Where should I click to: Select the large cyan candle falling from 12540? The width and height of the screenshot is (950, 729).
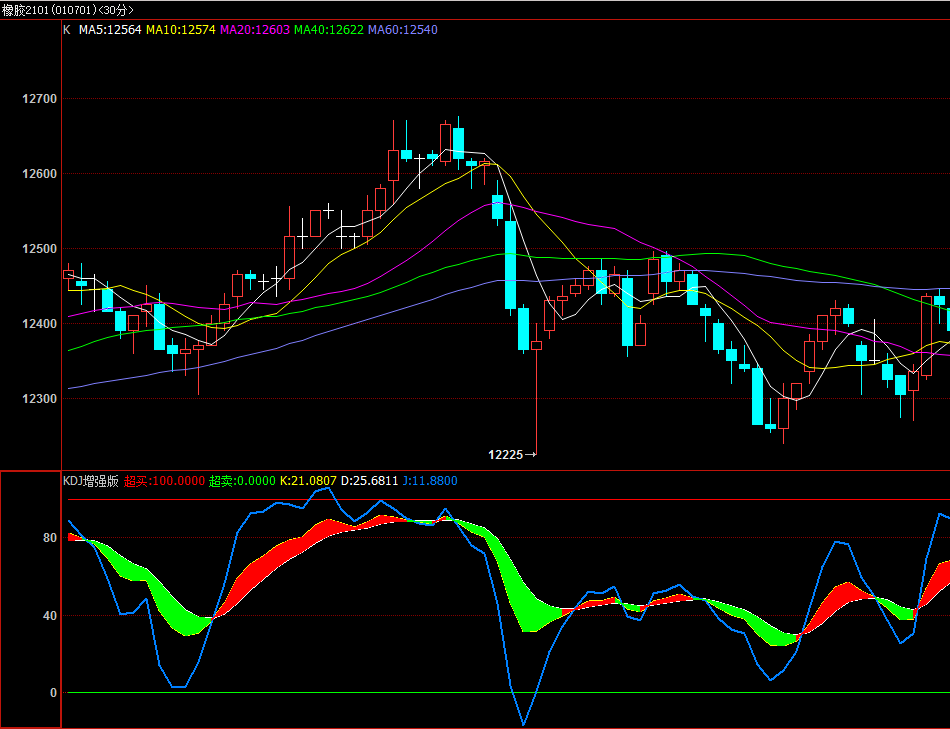511,265
